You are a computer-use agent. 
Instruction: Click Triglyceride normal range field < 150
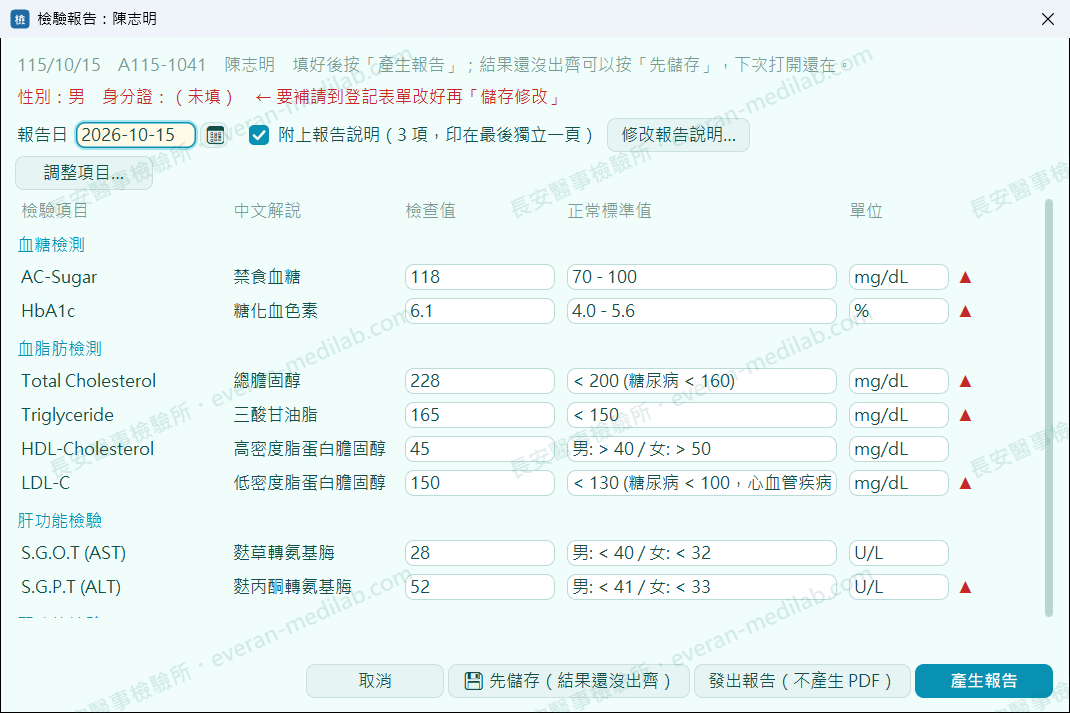coord(702,415)
